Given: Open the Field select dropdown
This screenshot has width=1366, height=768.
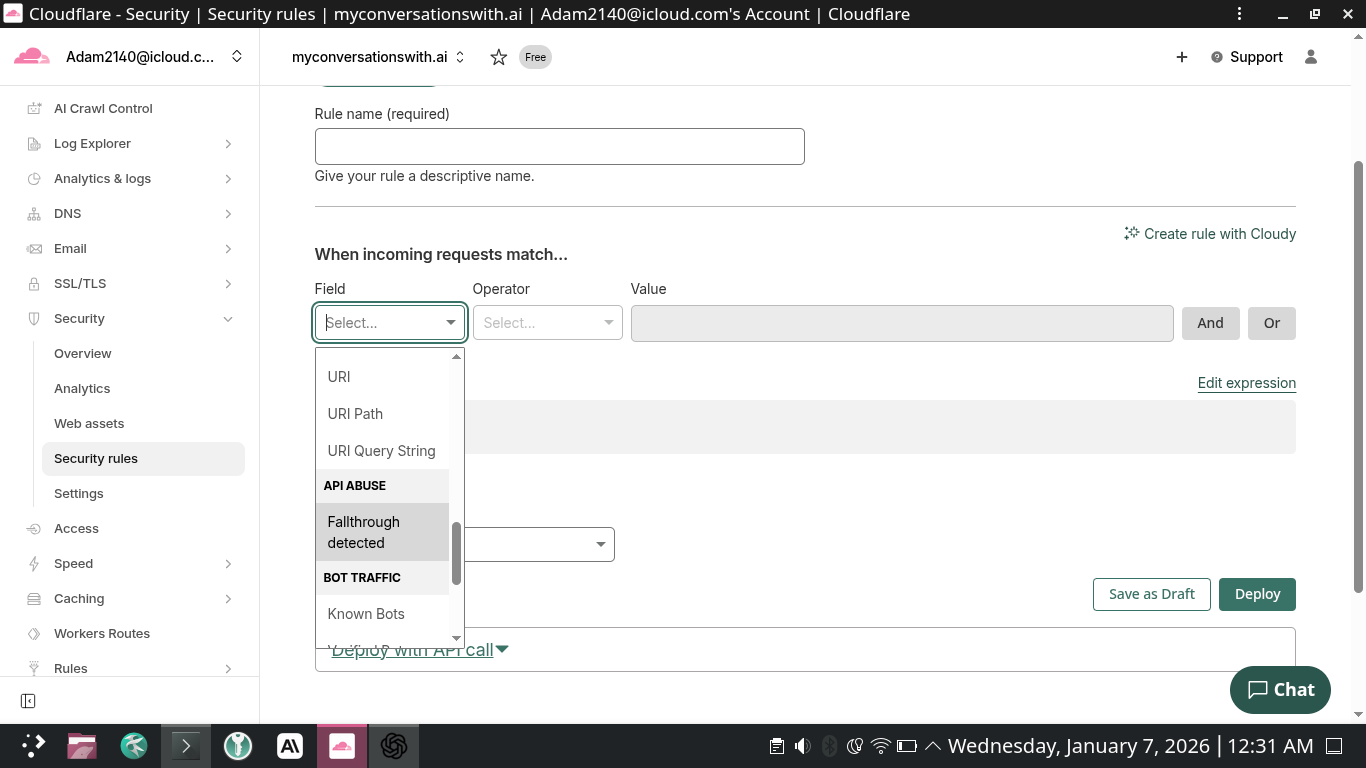Looking at the screenshot, I should click(389, 323).
